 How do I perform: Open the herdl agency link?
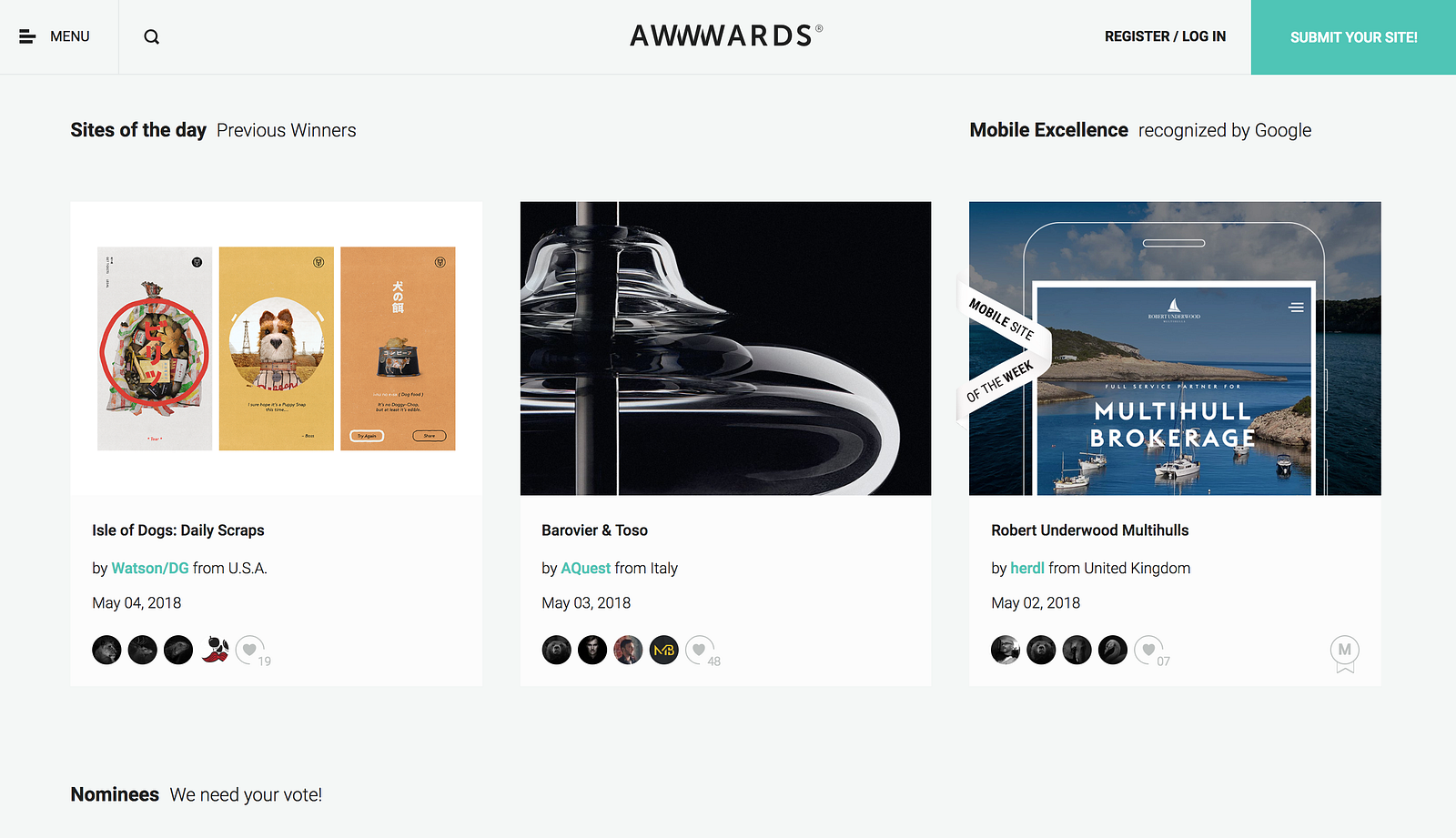[1026, 568]
